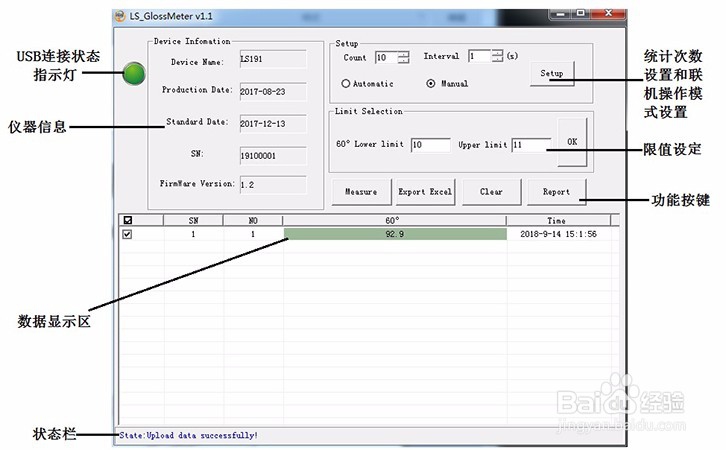This screenshot has width=726, height=450.
Task: Click the Device Name field LS191
Action: pyautogui.click(x=273, y=59)
